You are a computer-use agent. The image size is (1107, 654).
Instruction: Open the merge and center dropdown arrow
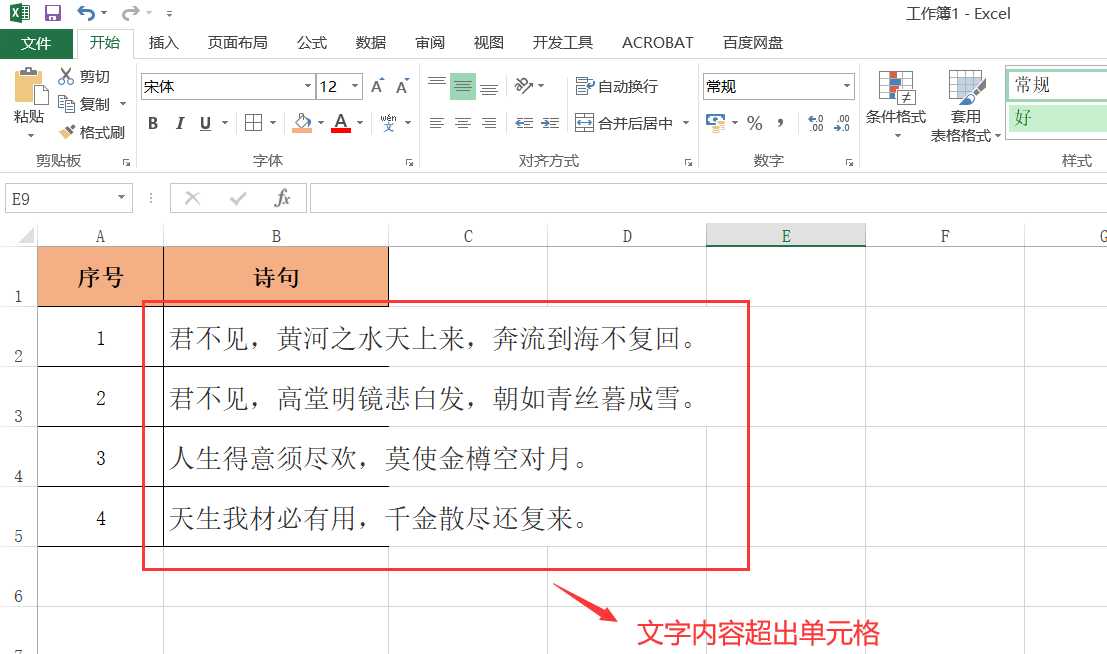pyautogui.click(x=686, y=123)
